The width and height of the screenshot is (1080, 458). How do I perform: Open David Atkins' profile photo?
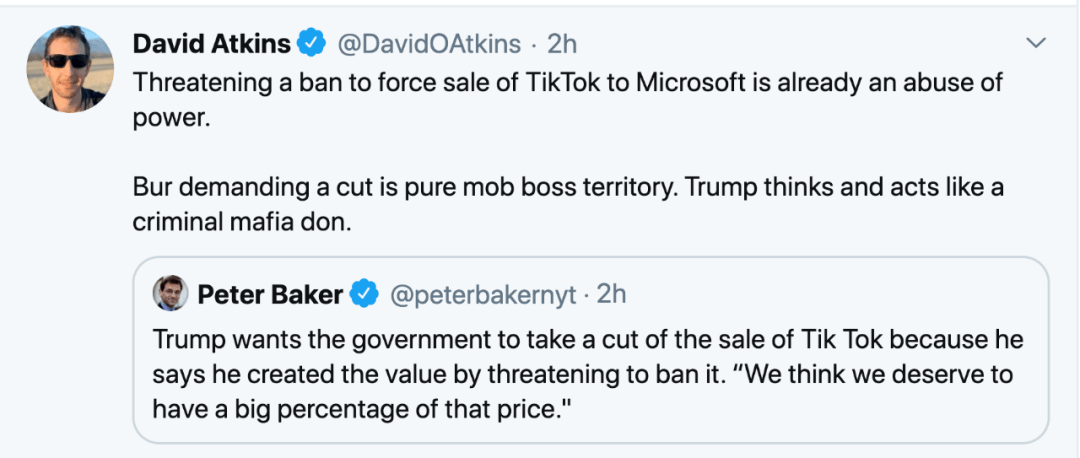69,67
